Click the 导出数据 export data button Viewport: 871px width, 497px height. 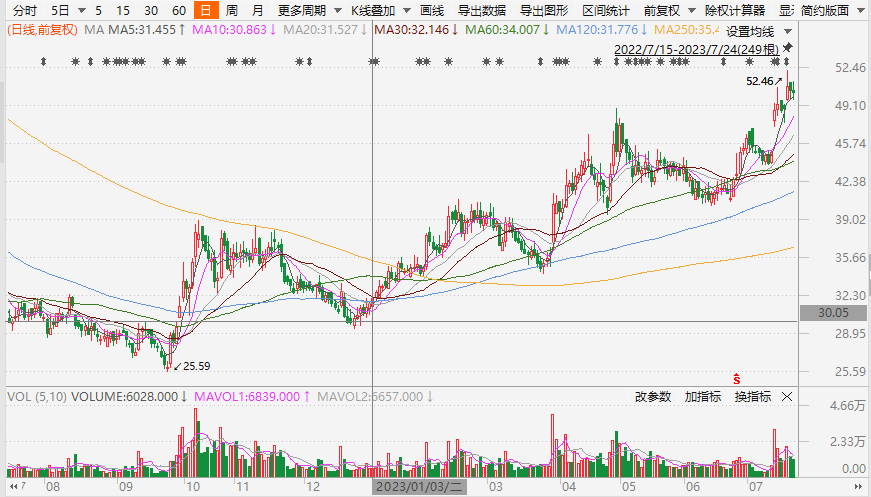pos(481,11)
